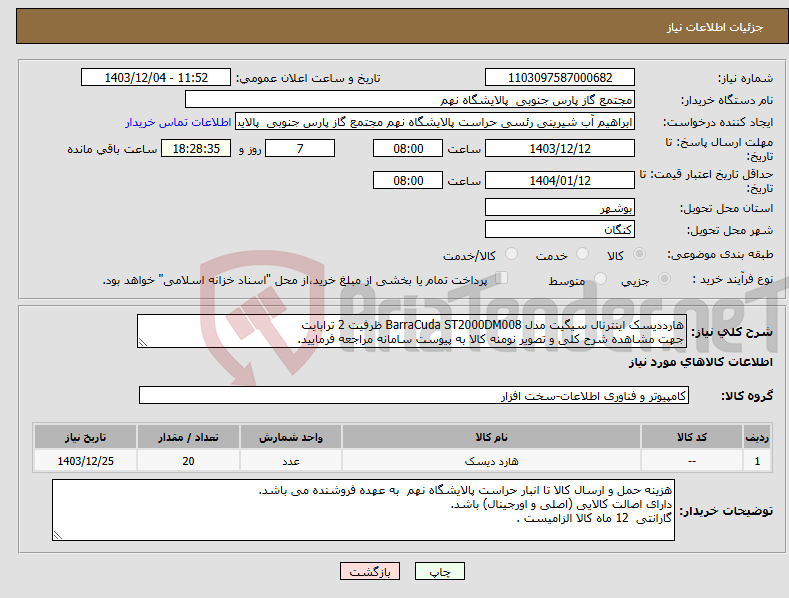The image size is (789, 598).
Task: Click the buyer notes textarea about هزینه حمل
Action: coord(363,510)
